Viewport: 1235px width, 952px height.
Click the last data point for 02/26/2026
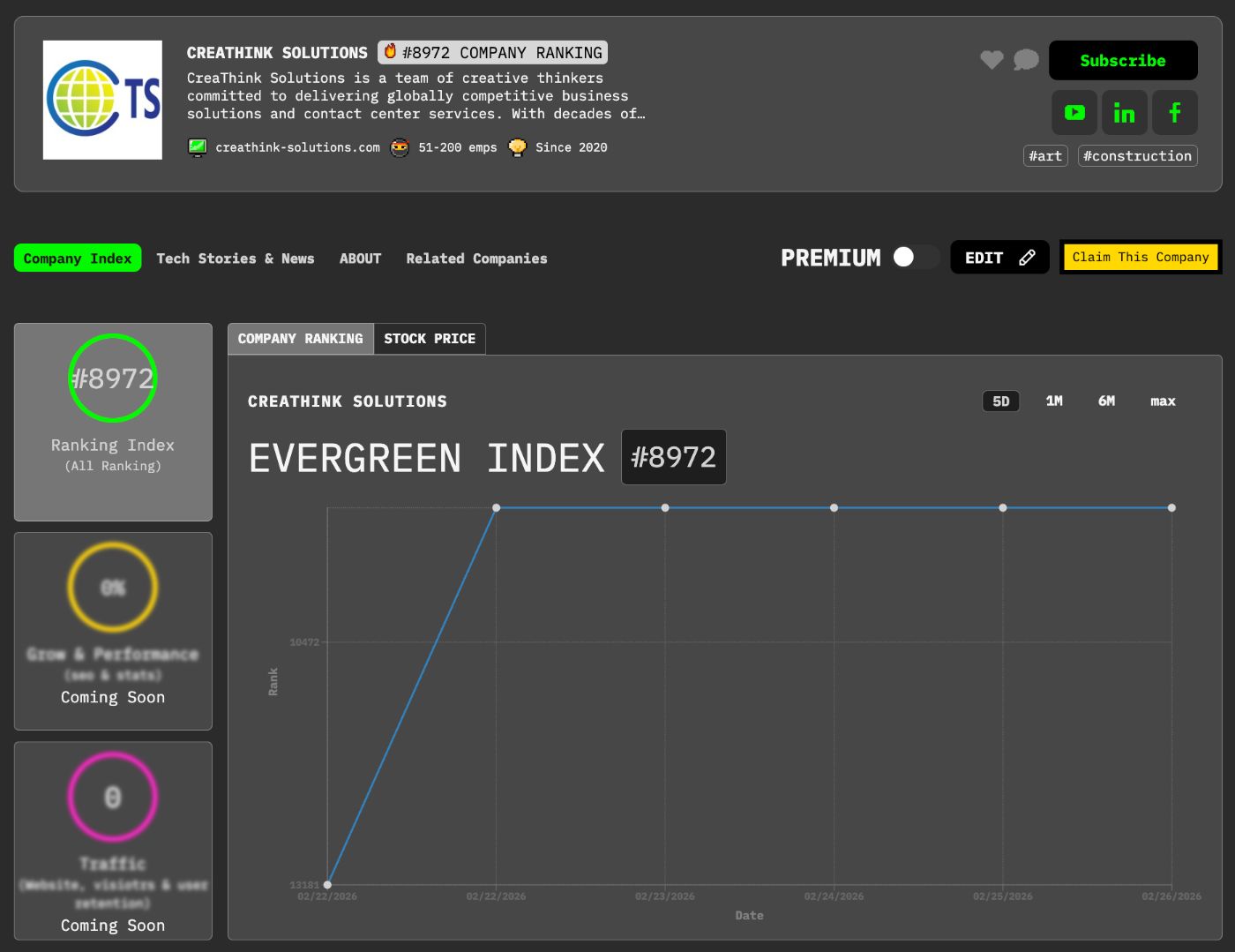click(1171, 508)
